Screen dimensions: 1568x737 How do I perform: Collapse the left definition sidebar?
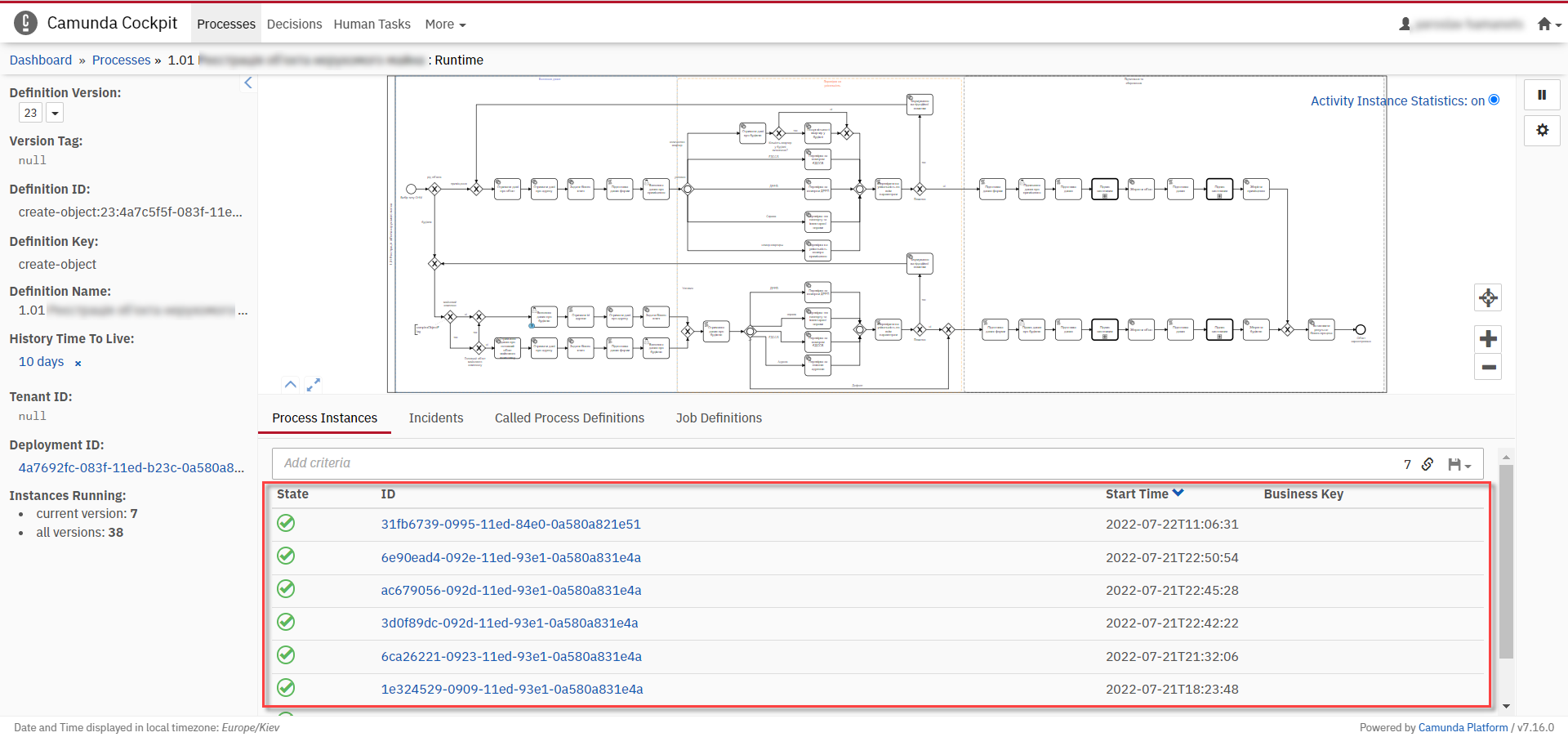[x=248, y=83]
